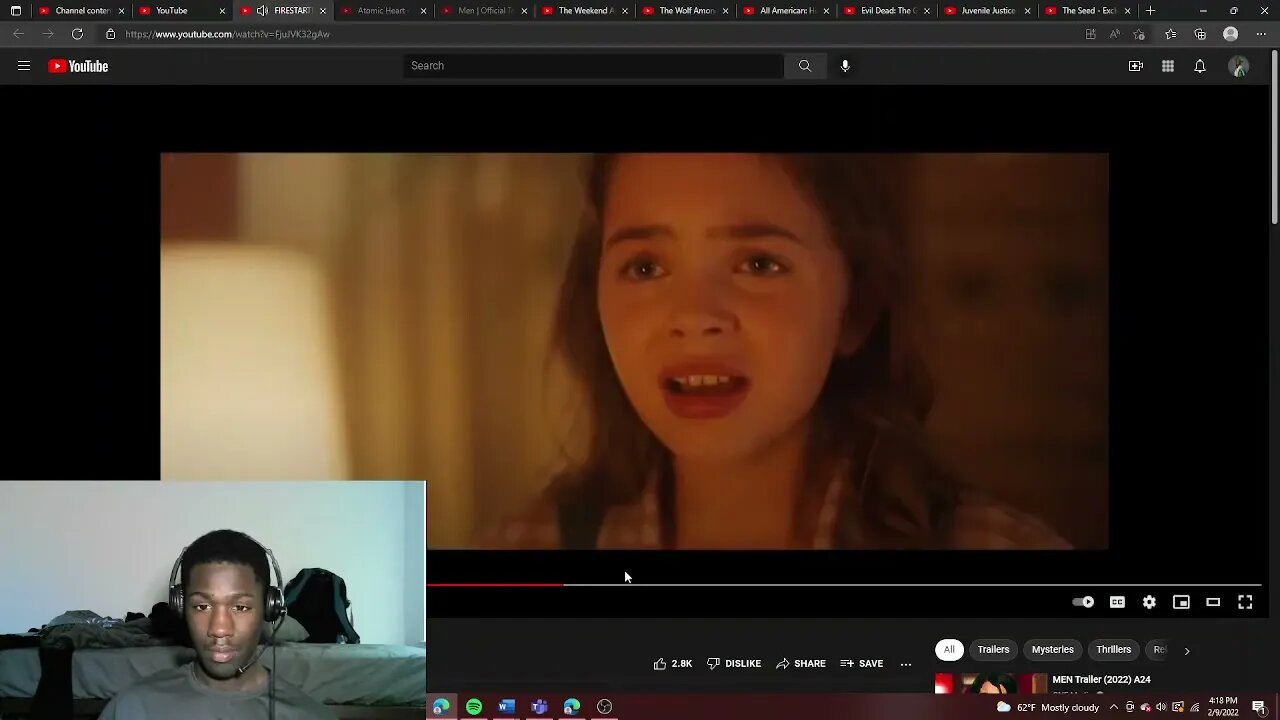Open browser settings and more menu
Image resolution: width=1280 pixels, height=720 pixels.
pyautogui.click(x=1261, y=34)
